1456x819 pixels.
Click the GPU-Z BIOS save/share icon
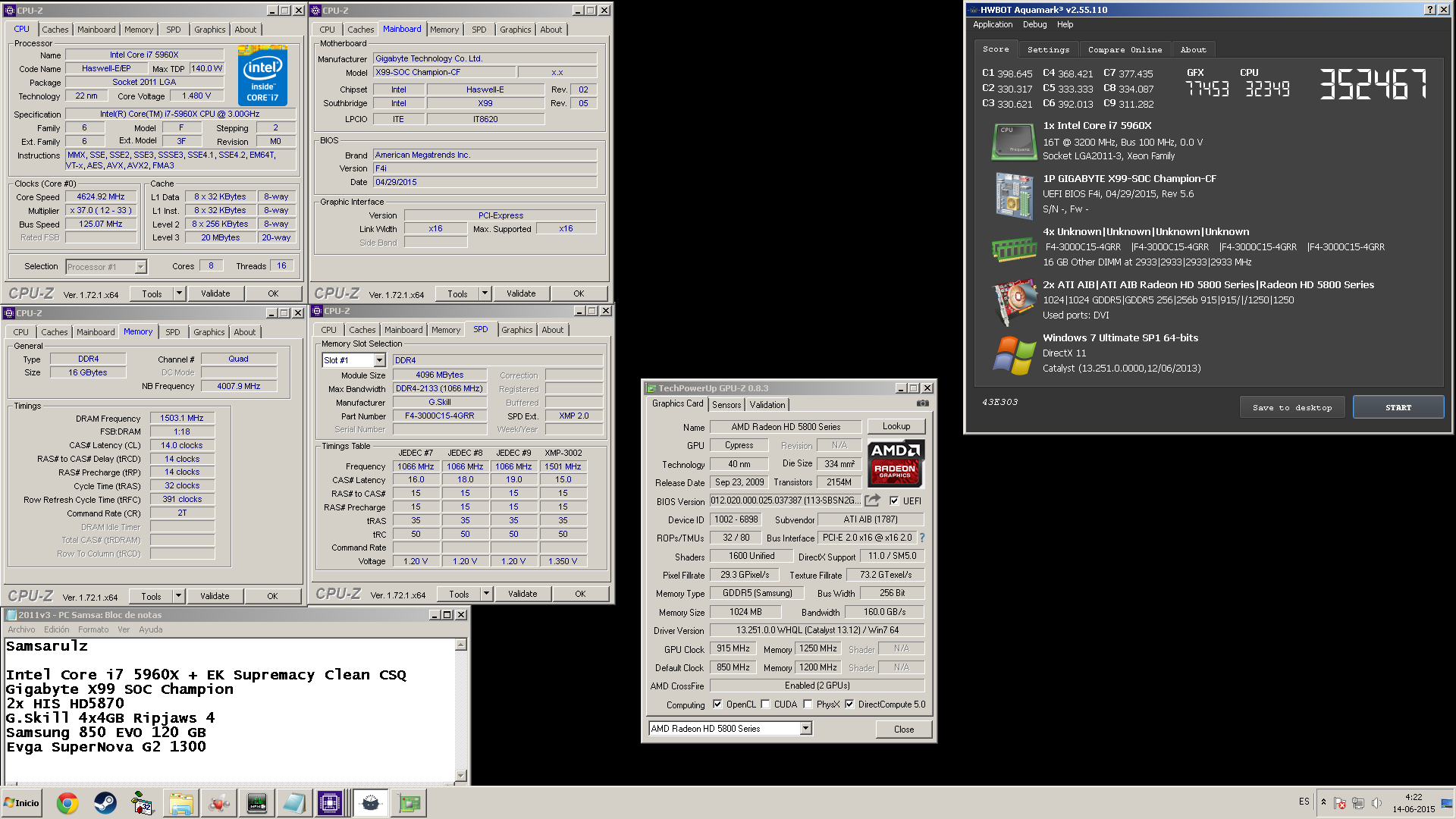[x=872, y=500]
